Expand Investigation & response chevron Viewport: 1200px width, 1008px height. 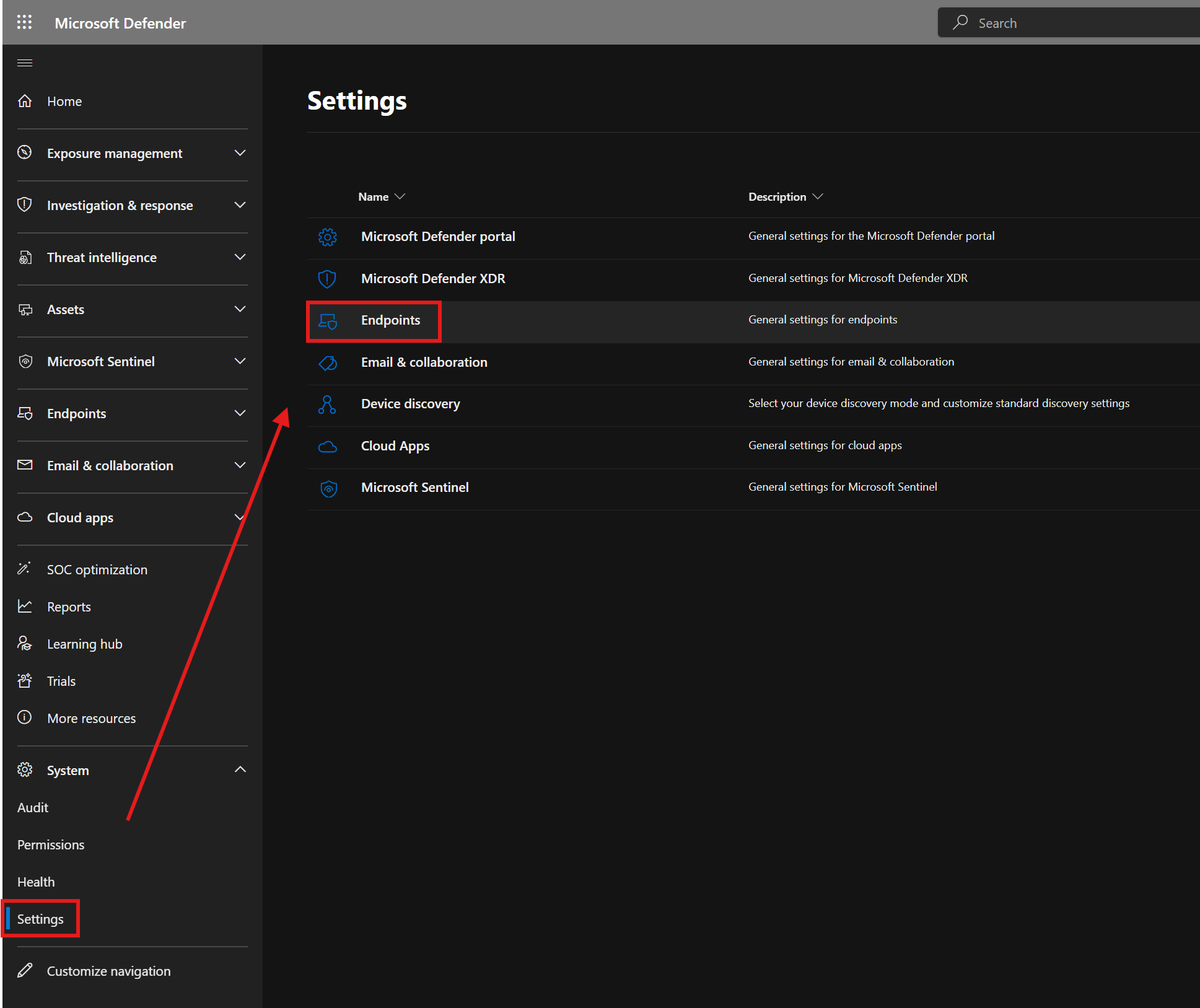click(x=240, y=204)
